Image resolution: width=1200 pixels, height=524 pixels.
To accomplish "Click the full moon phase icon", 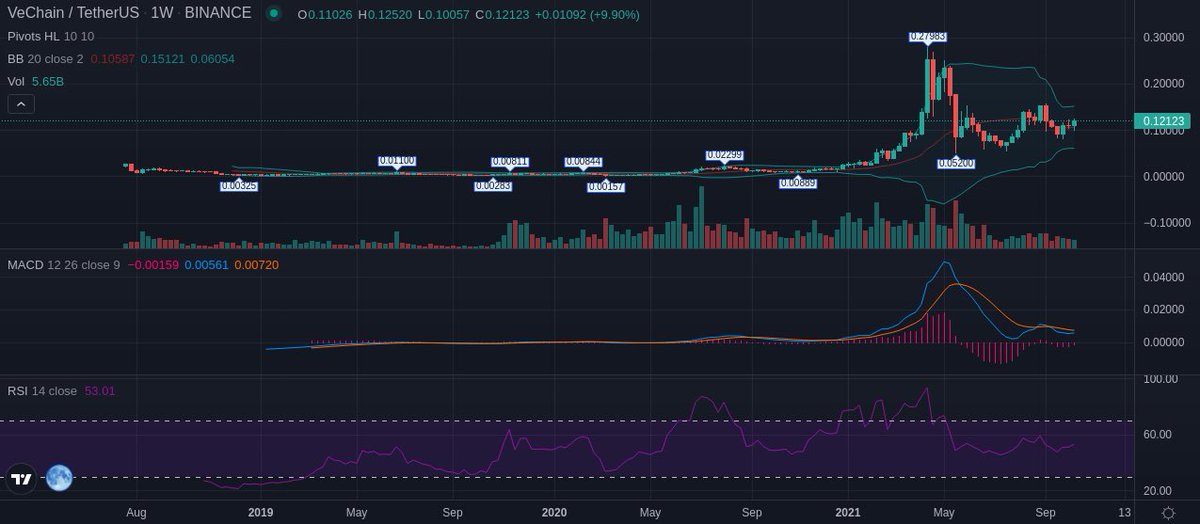I will coord(59,479).
